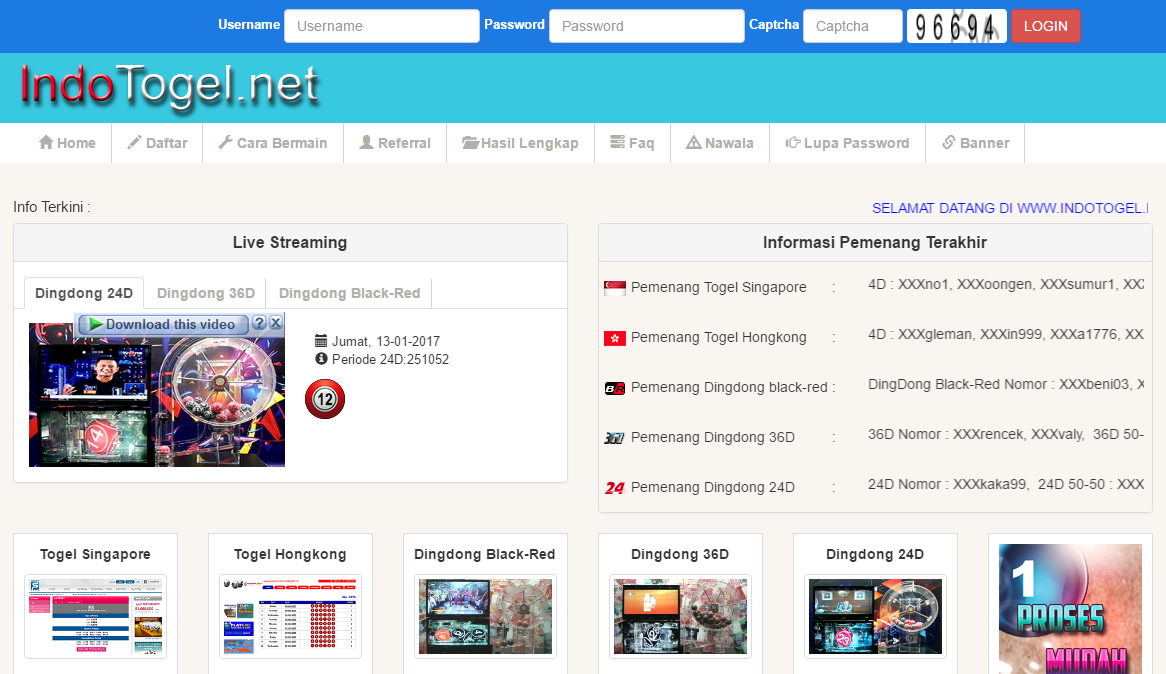Click the Home house icon

coord(46,142)
